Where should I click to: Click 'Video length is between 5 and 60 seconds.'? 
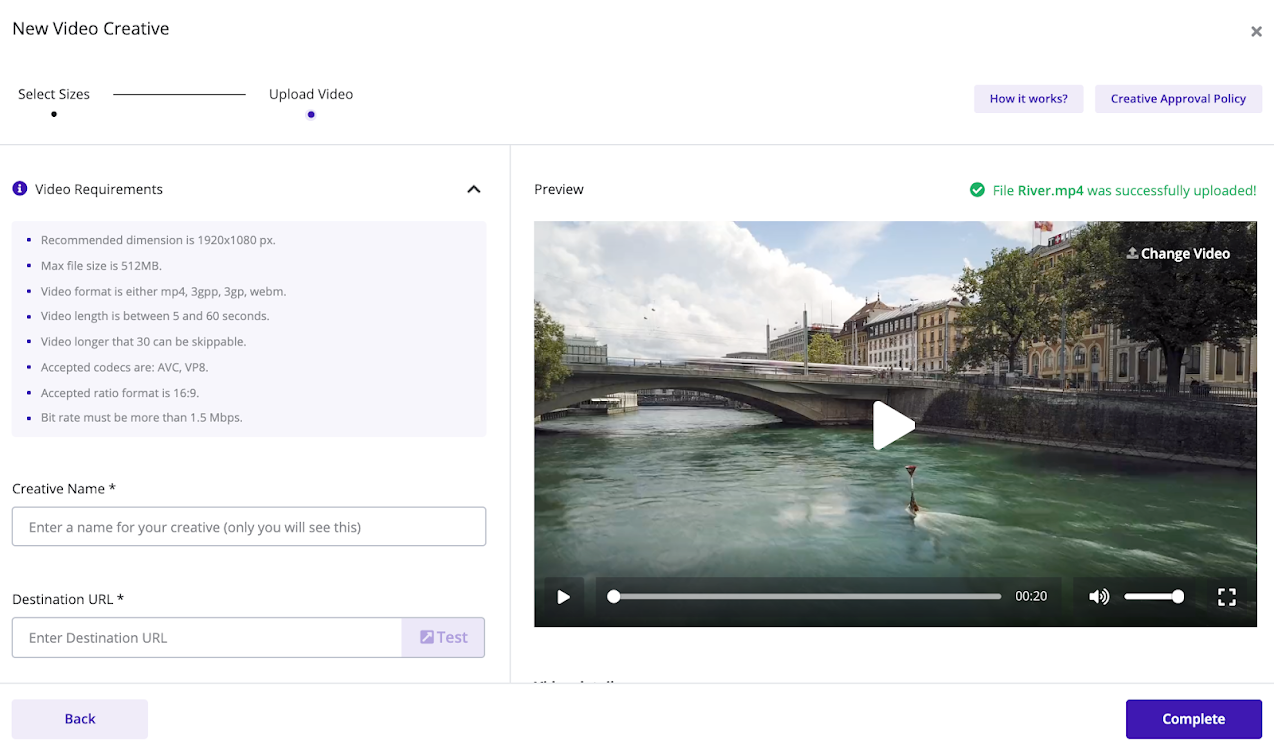pos(155,316)
